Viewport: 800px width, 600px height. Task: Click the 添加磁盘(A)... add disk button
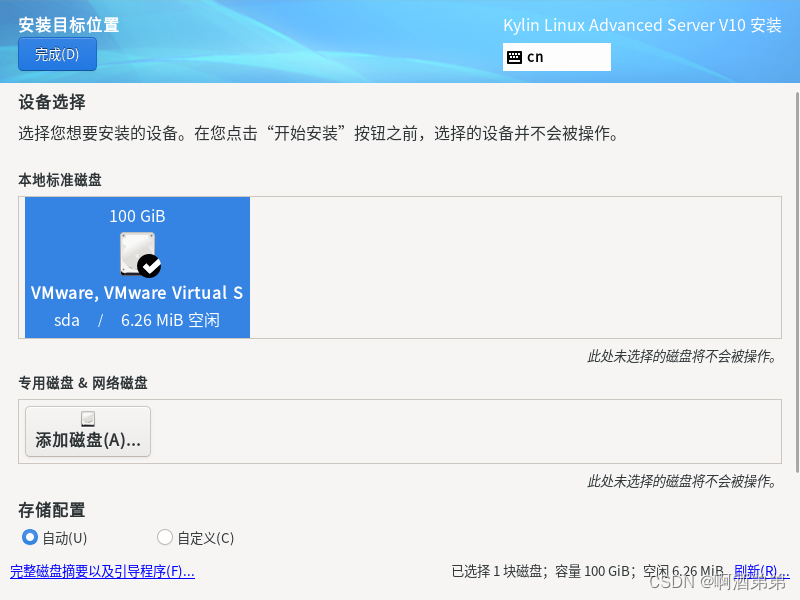88,431
